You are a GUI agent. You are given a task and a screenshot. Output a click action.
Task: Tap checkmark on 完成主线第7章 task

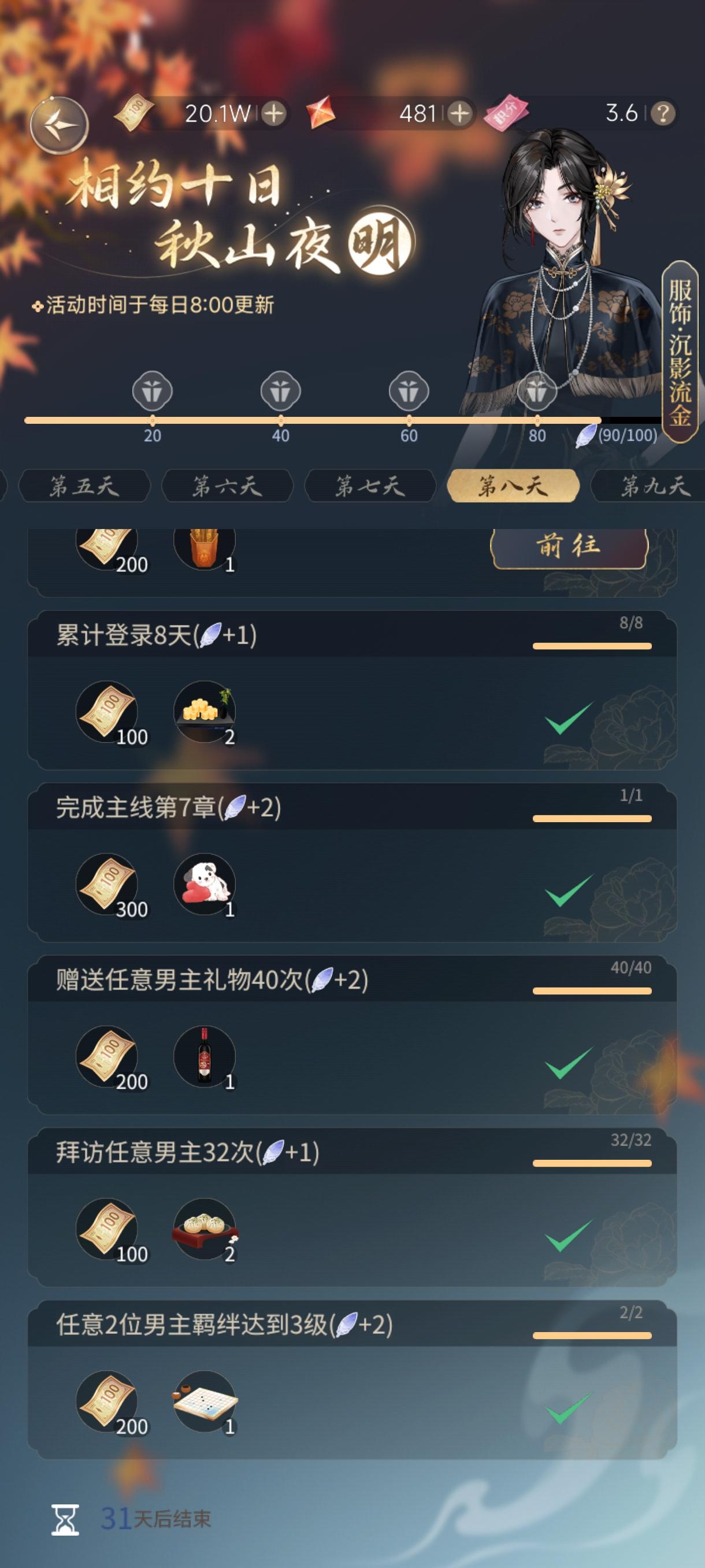pos(569,890)
